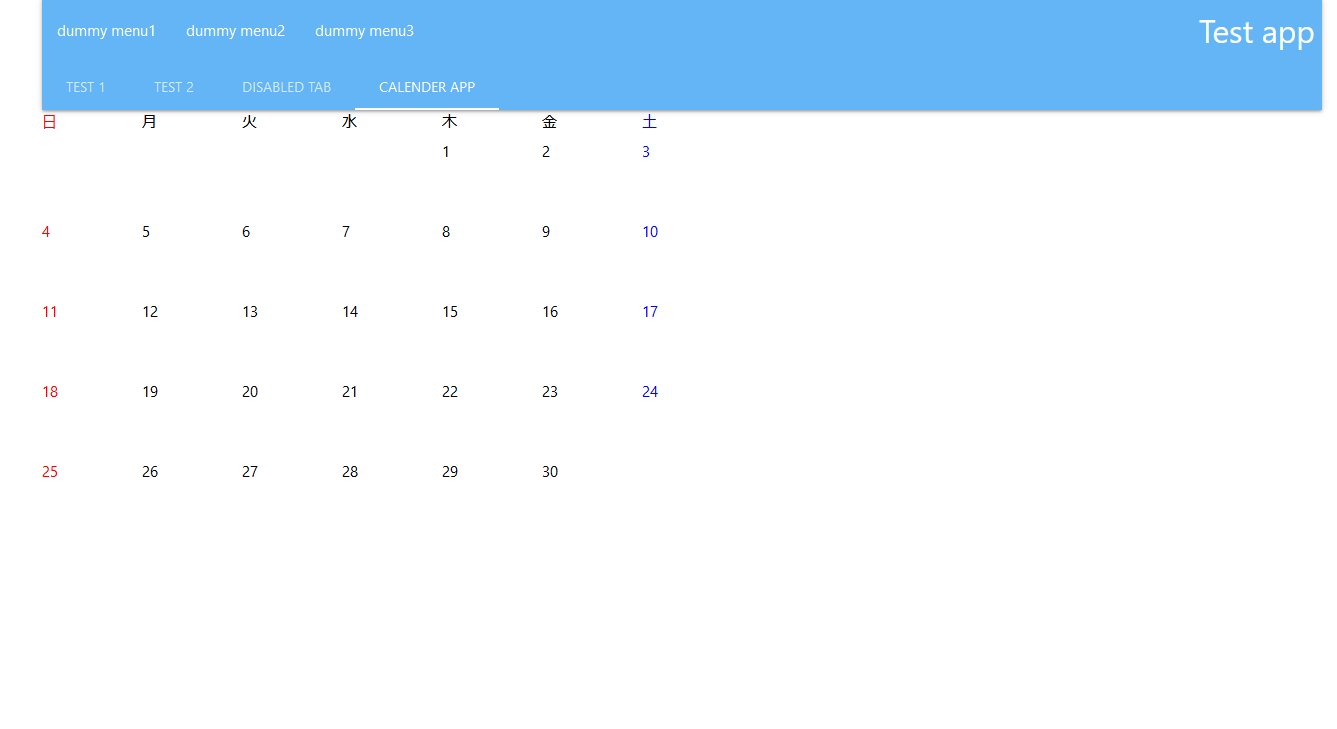Viewport: 1337px width, 729px height.
Task: Open date 23
Action: pos(550,392)
